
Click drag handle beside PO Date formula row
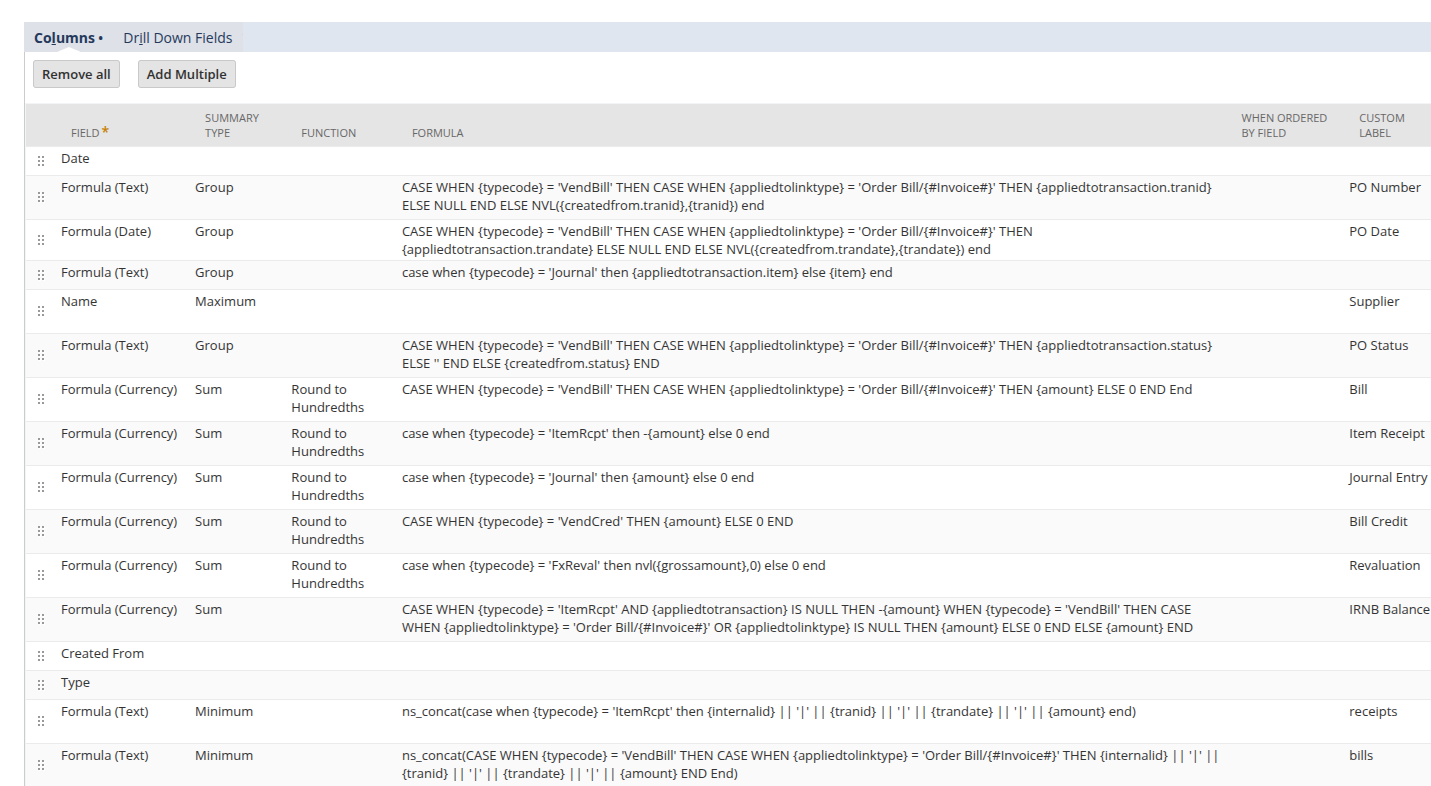coord(41,240)
